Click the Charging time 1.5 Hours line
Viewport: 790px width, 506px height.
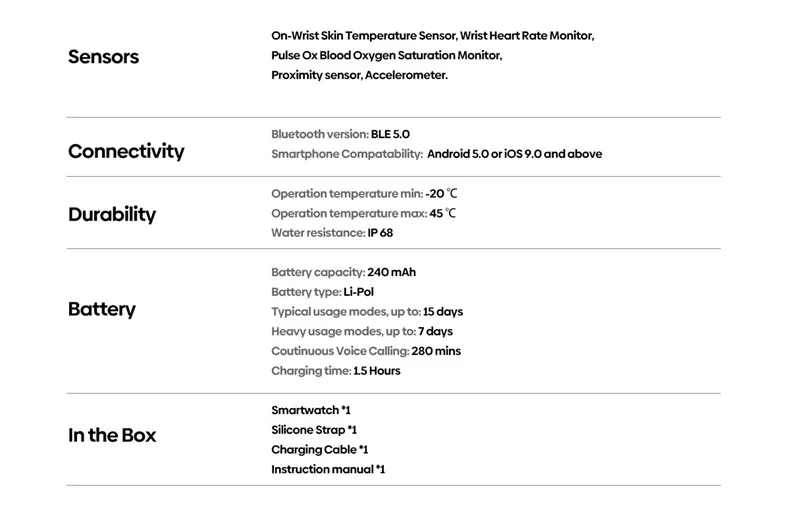click(x=335, y=371)
